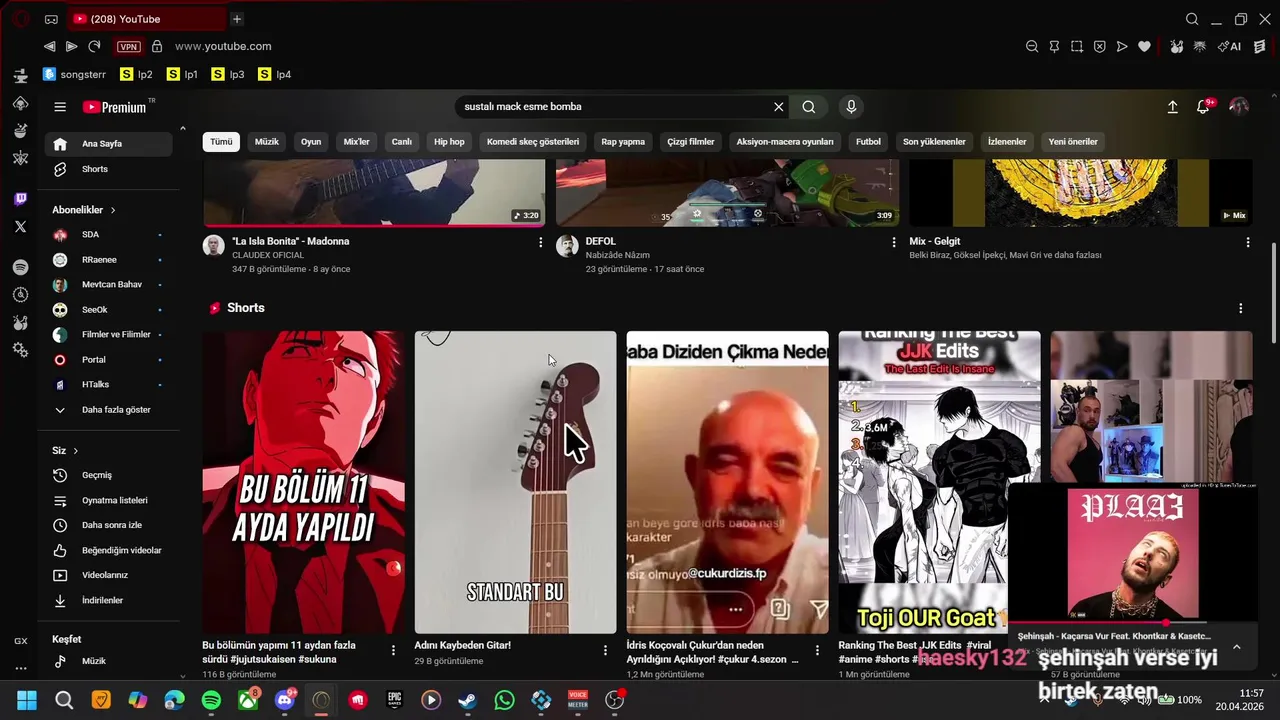Click the browser zoom-out magnifier icon
1280x720 pixels.
[1032, 46]
